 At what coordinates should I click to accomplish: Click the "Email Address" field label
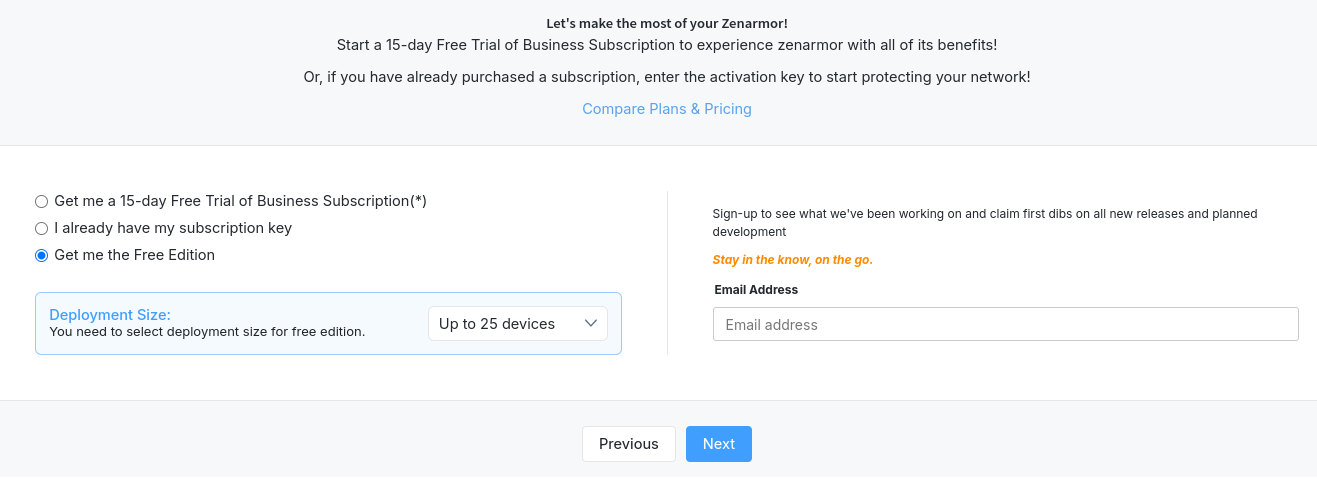[x=756, y=290]
